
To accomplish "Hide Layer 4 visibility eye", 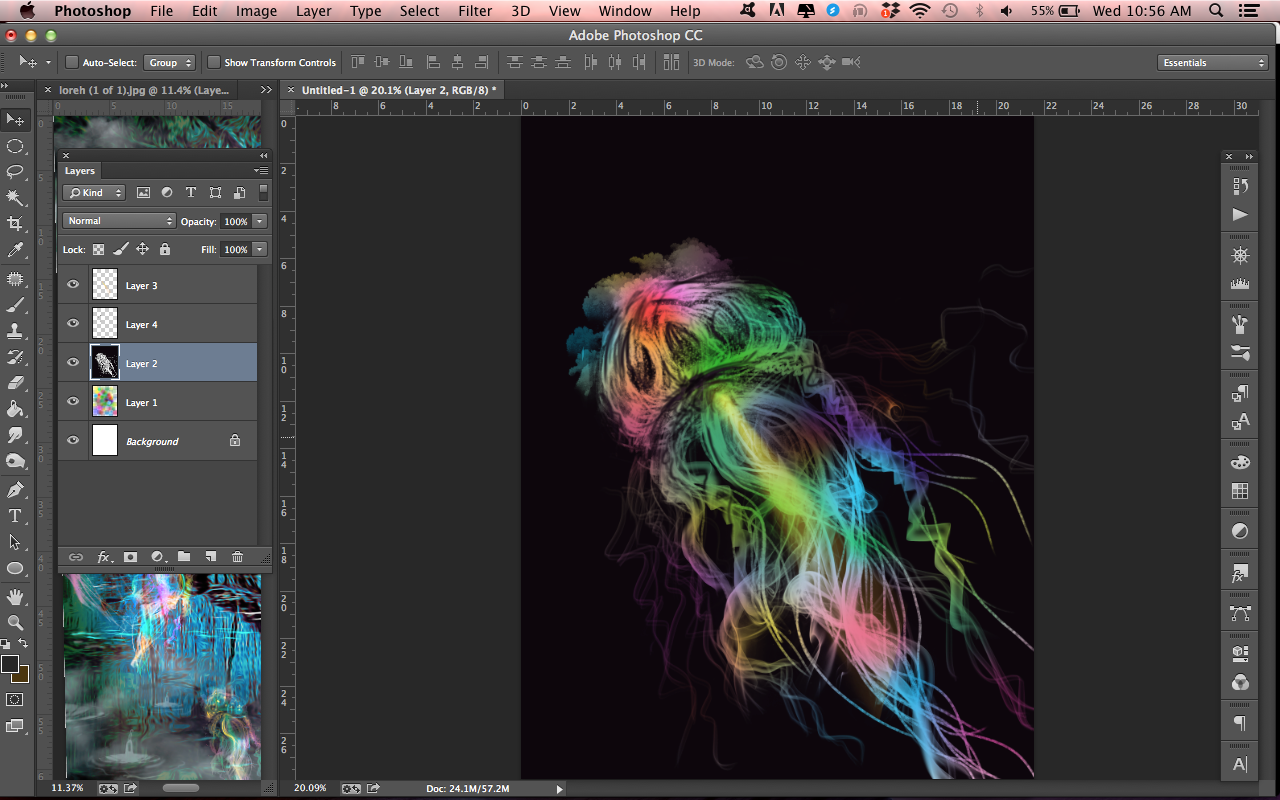I will [x=73, y=324].
